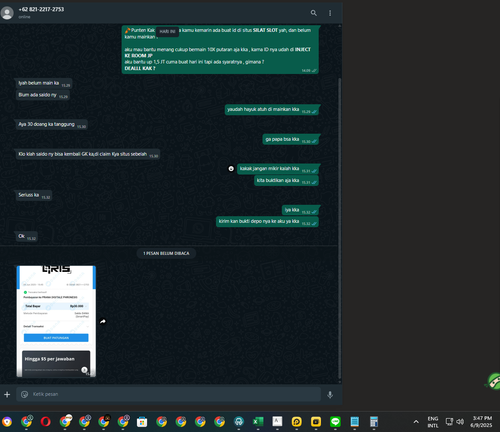Open the clock showing 3:47 PM

[x=482, y=422]
